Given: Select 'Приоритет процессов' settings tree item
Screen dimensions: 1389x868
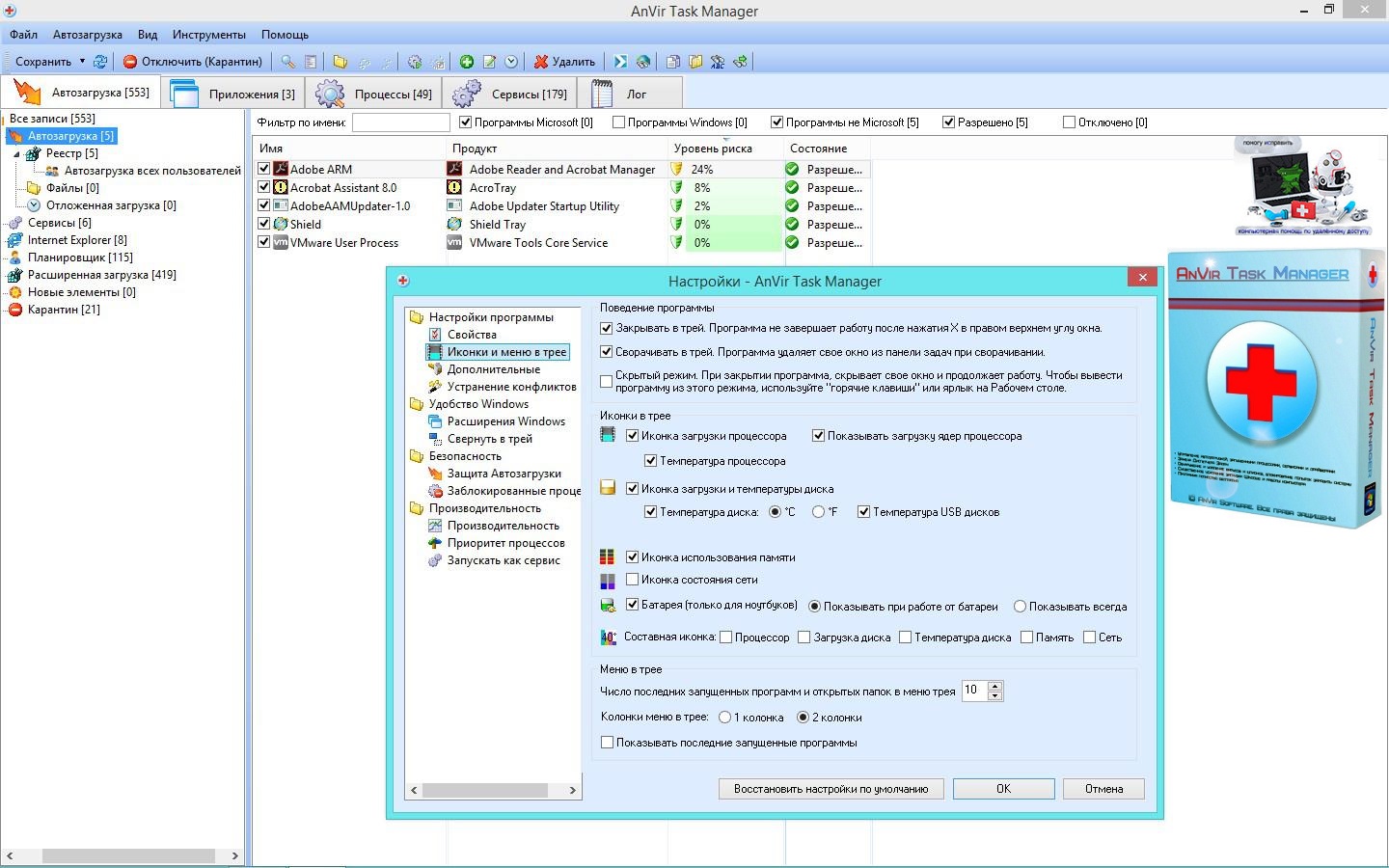Looking at the screenshot, I should [506, 543].
